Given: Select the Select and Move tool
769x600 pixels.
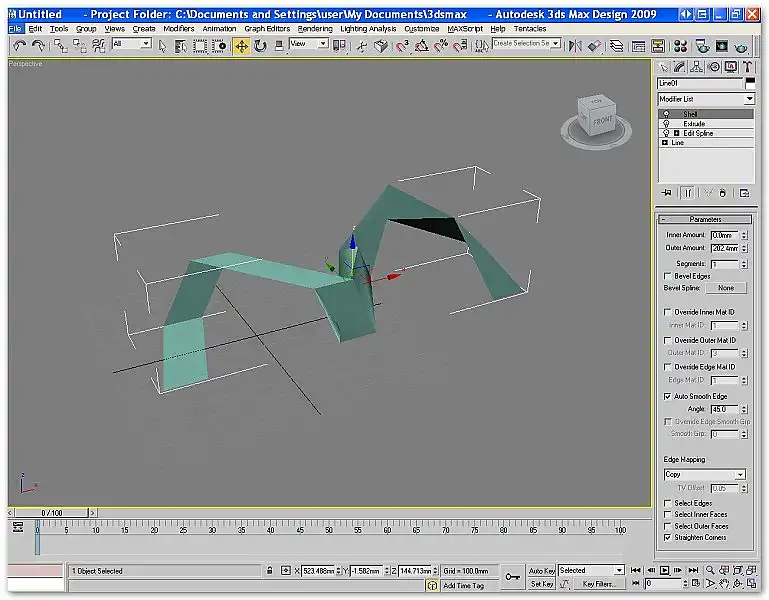Looking at the screenshot, I should tap(242, 46).
